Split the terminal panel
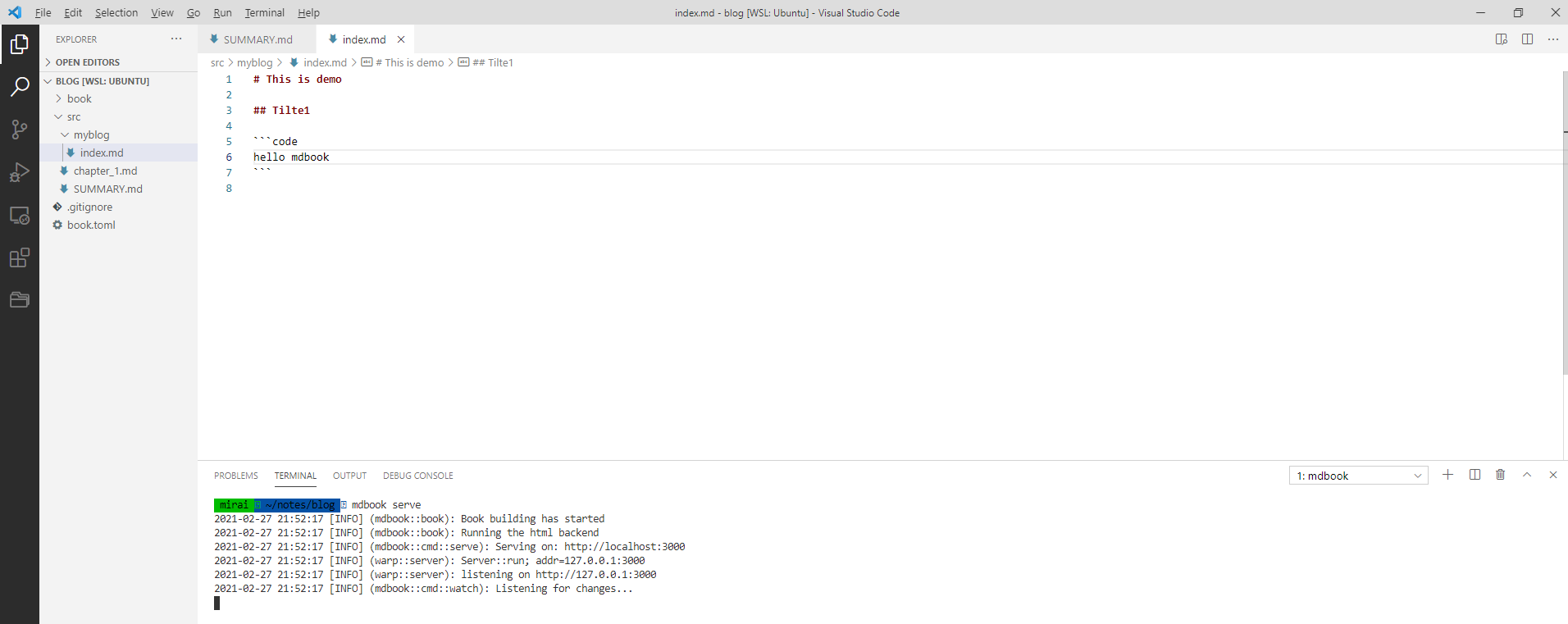This screenshot has height=624, width=1568. (x=1475, y=475)
